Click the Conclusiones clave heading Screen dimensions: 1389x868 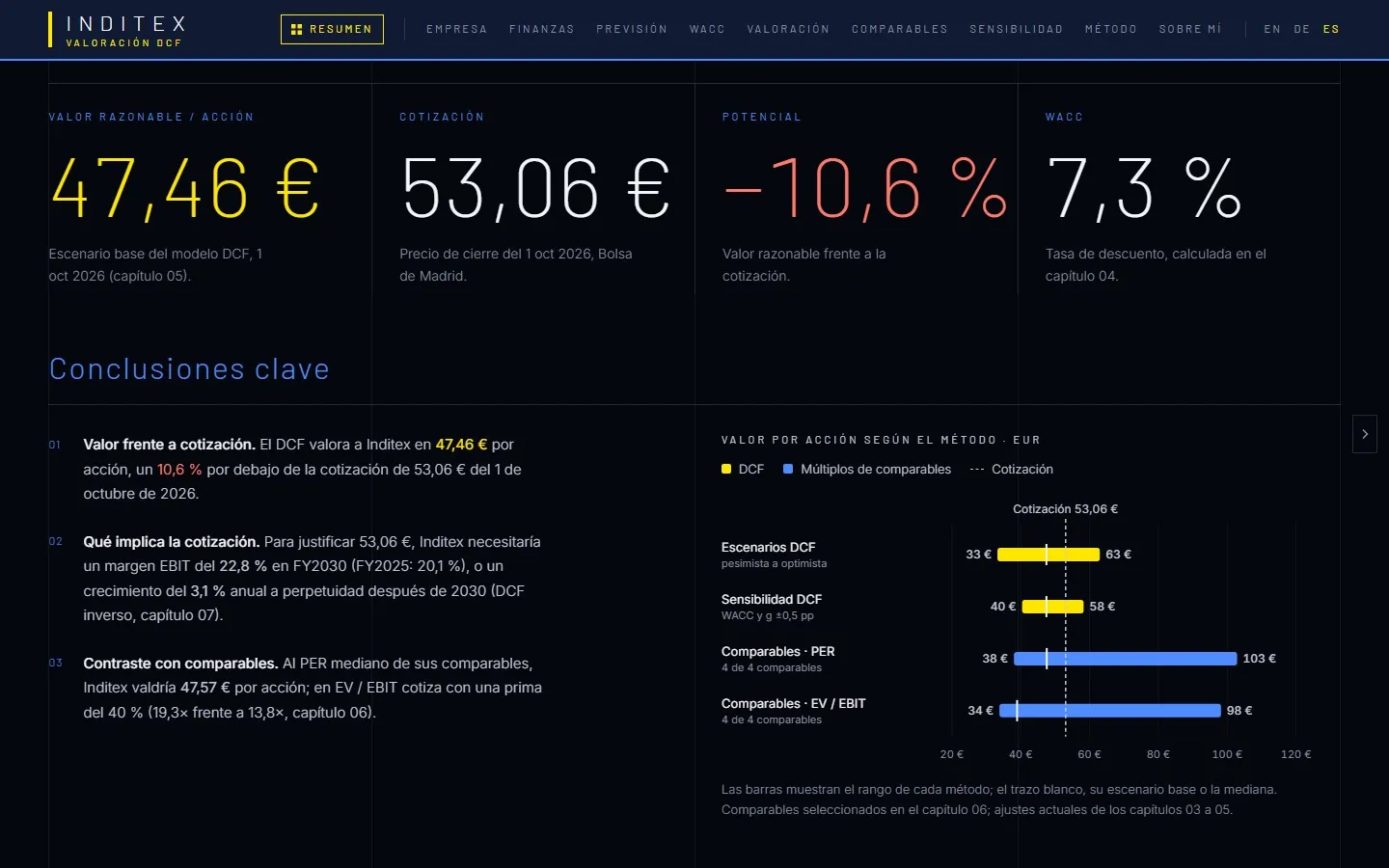[x=189, y=369]
